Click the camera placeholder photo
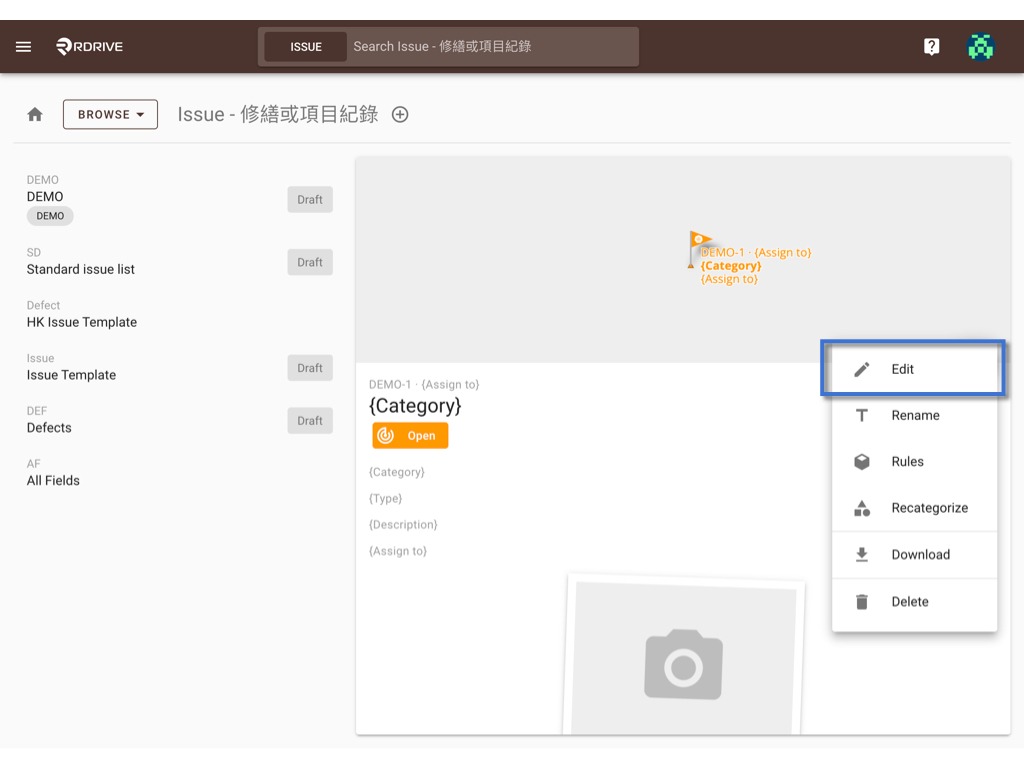The width and height of the screenshot is (1024, 768). [x=684, y=655]
